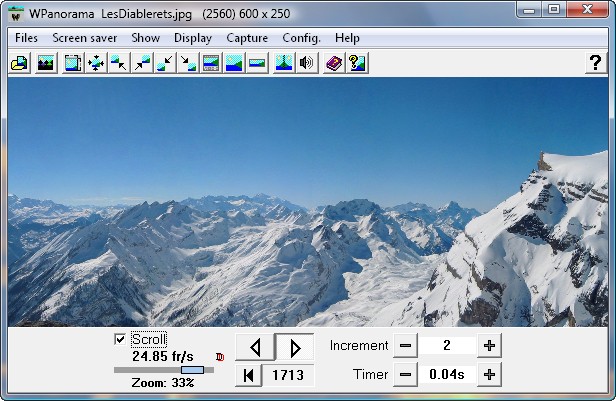Expand the Display menu

[192, 38]
